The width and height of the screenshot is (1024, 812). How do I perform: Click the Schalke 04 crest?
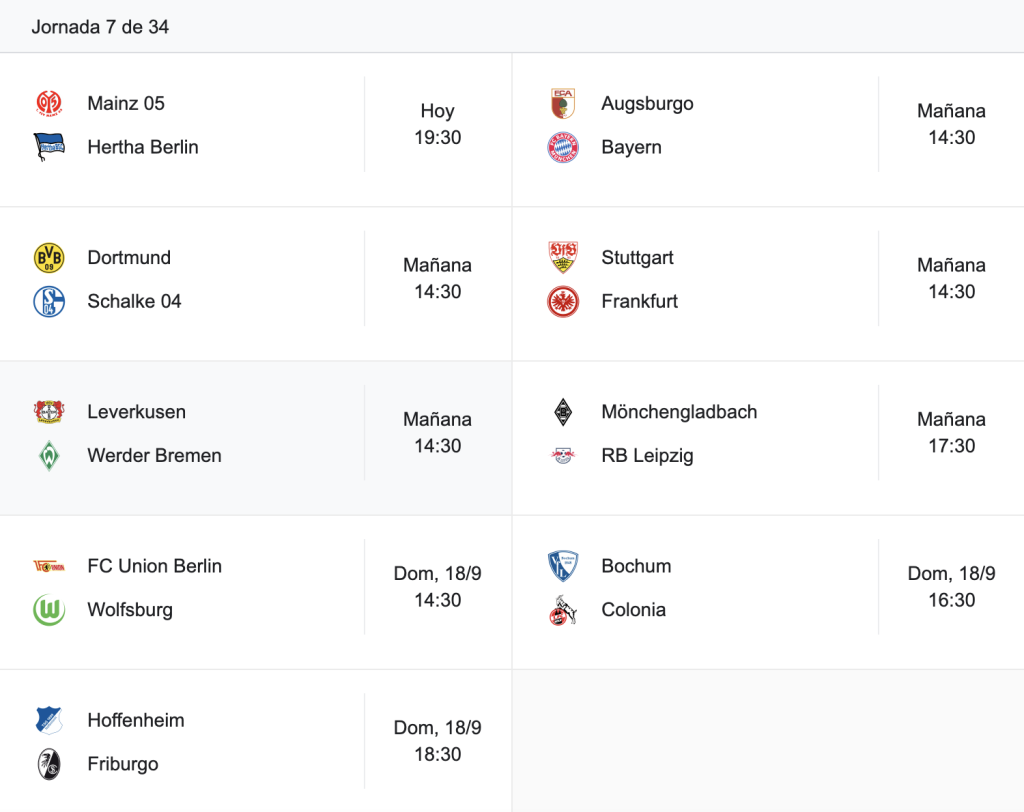click(49, 301)
